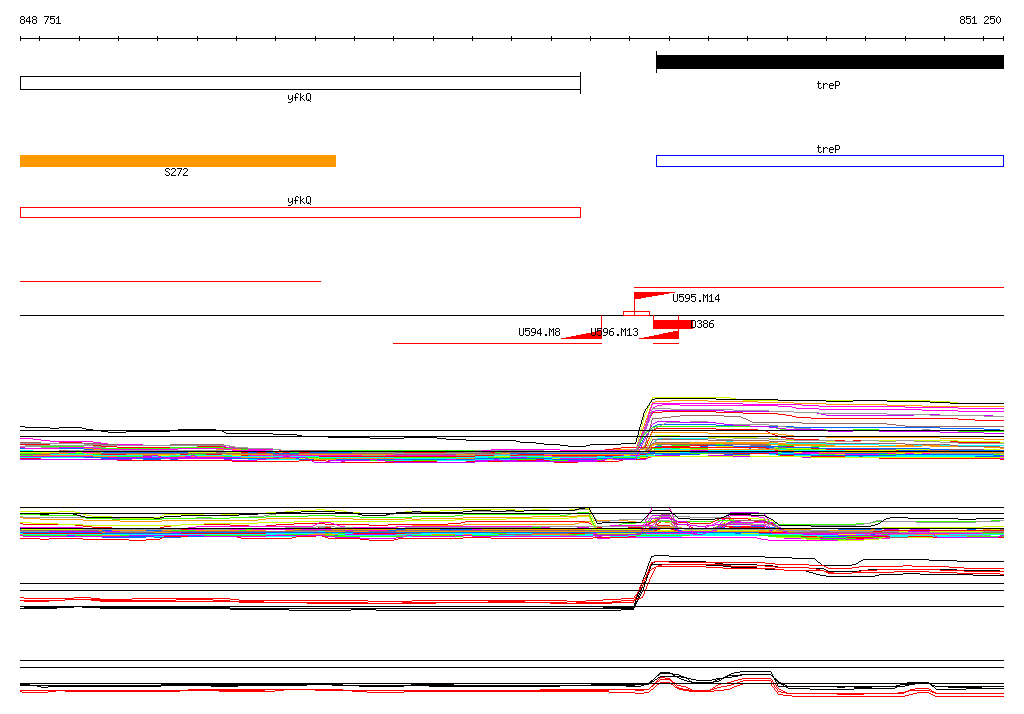Click 'treP' label above the blue box
This screenshot has height=714, width=1024.
click(829, 149)
